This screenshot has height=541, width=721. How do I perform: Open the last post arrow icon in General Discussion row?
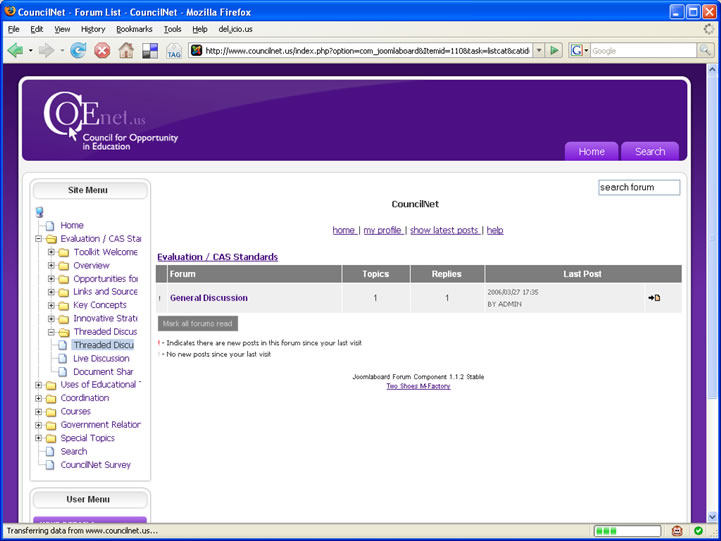pyautogui.click(x=654, y=298)
